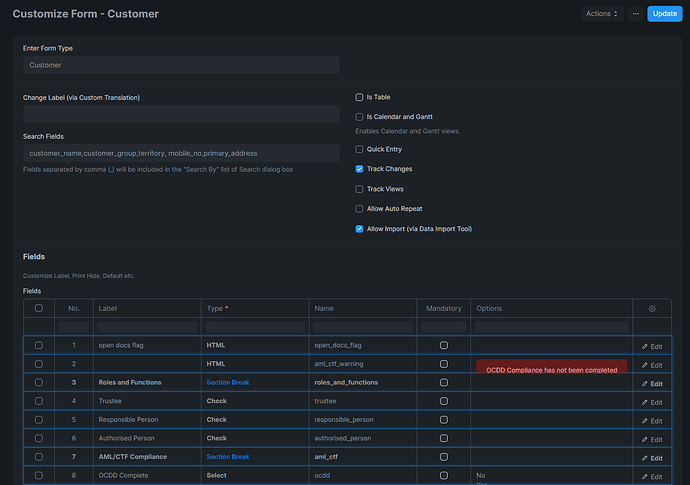Click the 'open_docs_flag' name cell
This screenshot has height=485, width=690.
[x=363, y=345]
